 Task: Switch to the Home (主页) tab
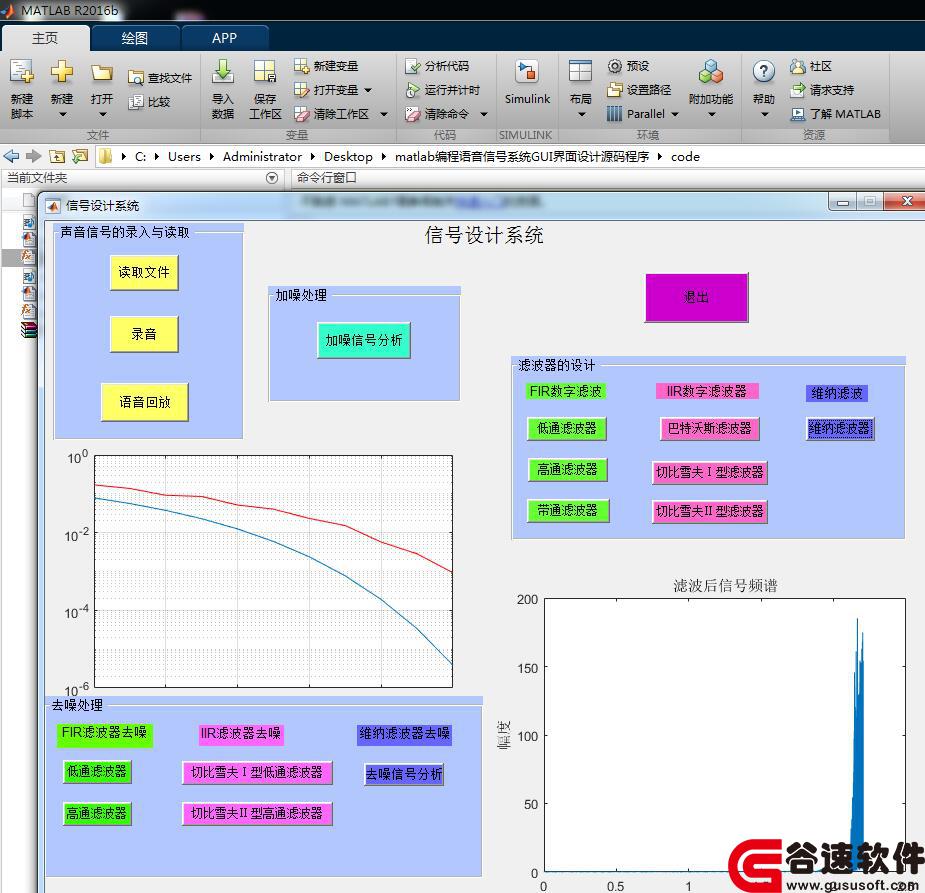[45, 38]
